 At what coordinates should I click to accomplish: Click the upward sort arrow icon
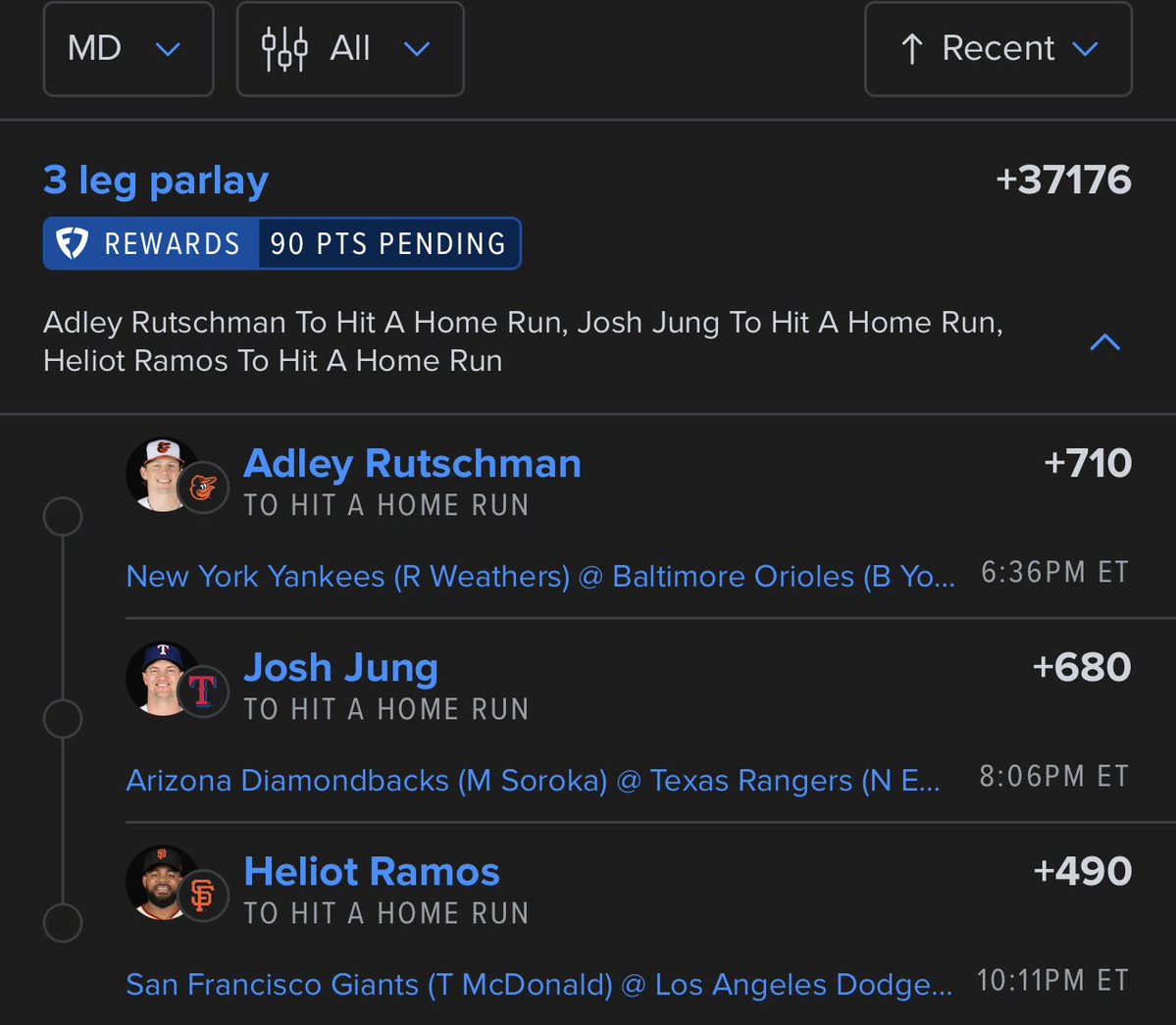click(x=912, y=49)
